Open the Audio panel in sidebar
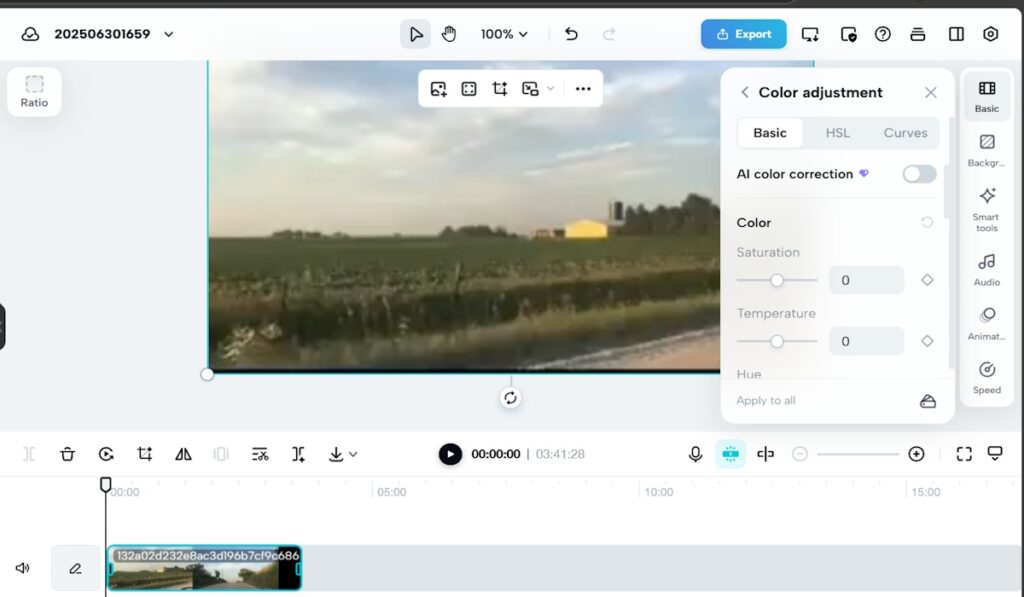This screenshot has width=1024, height=597. (986, 269)
